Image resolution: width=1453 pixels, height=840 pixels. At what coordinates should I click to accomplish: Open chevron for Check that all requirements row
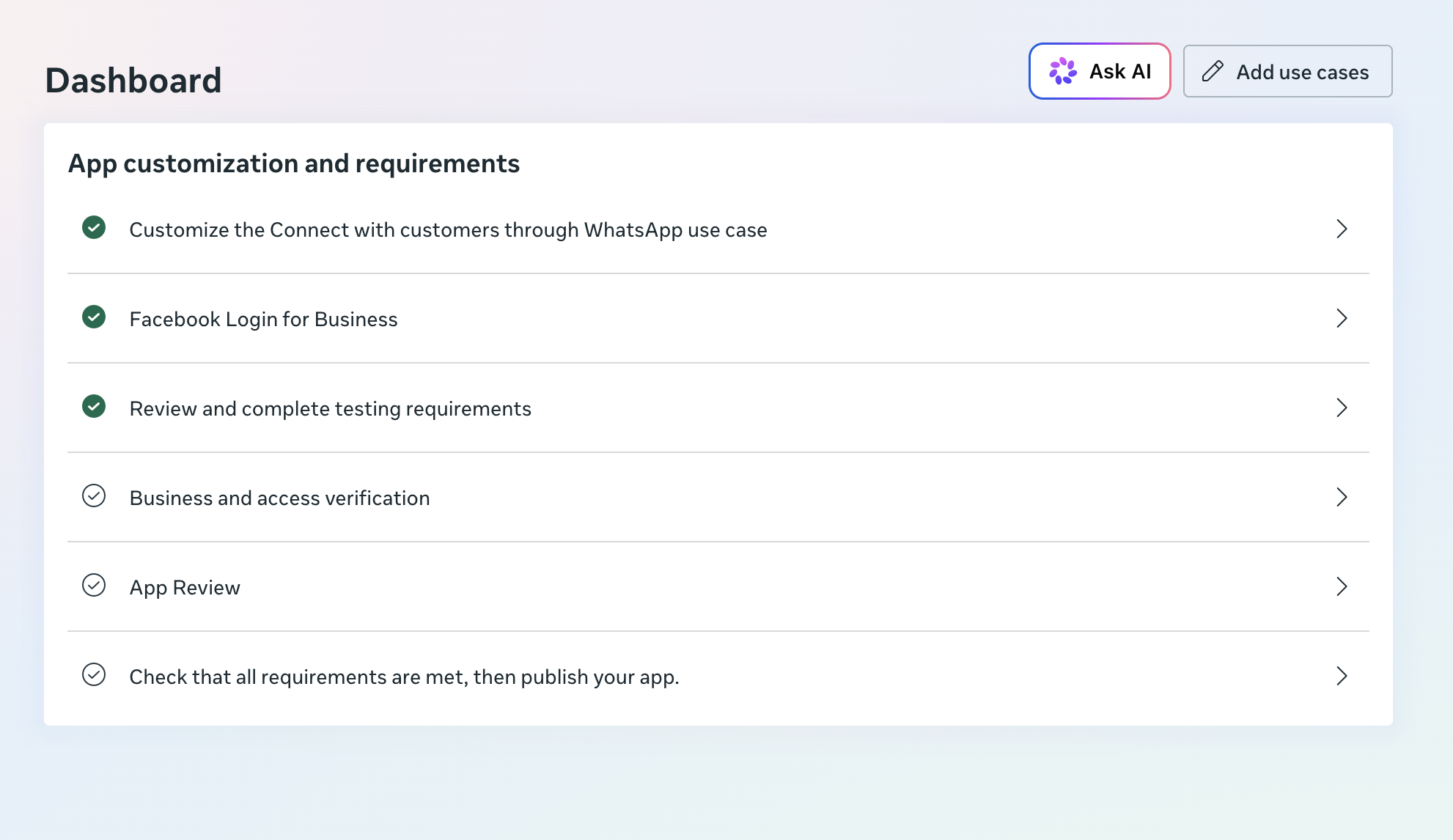[1342, 676]
